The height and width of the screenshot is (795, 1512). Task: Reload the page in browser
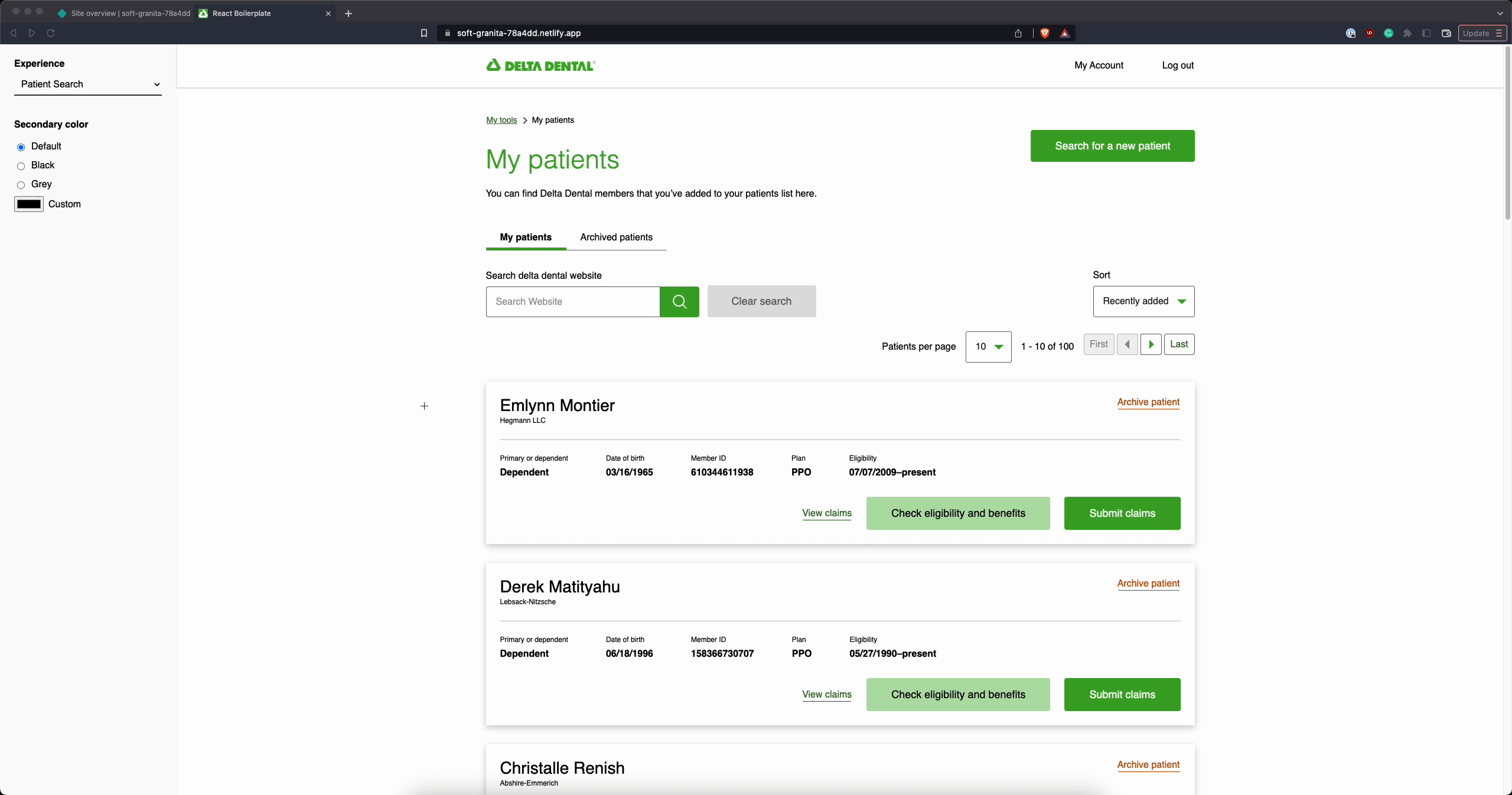51,33
